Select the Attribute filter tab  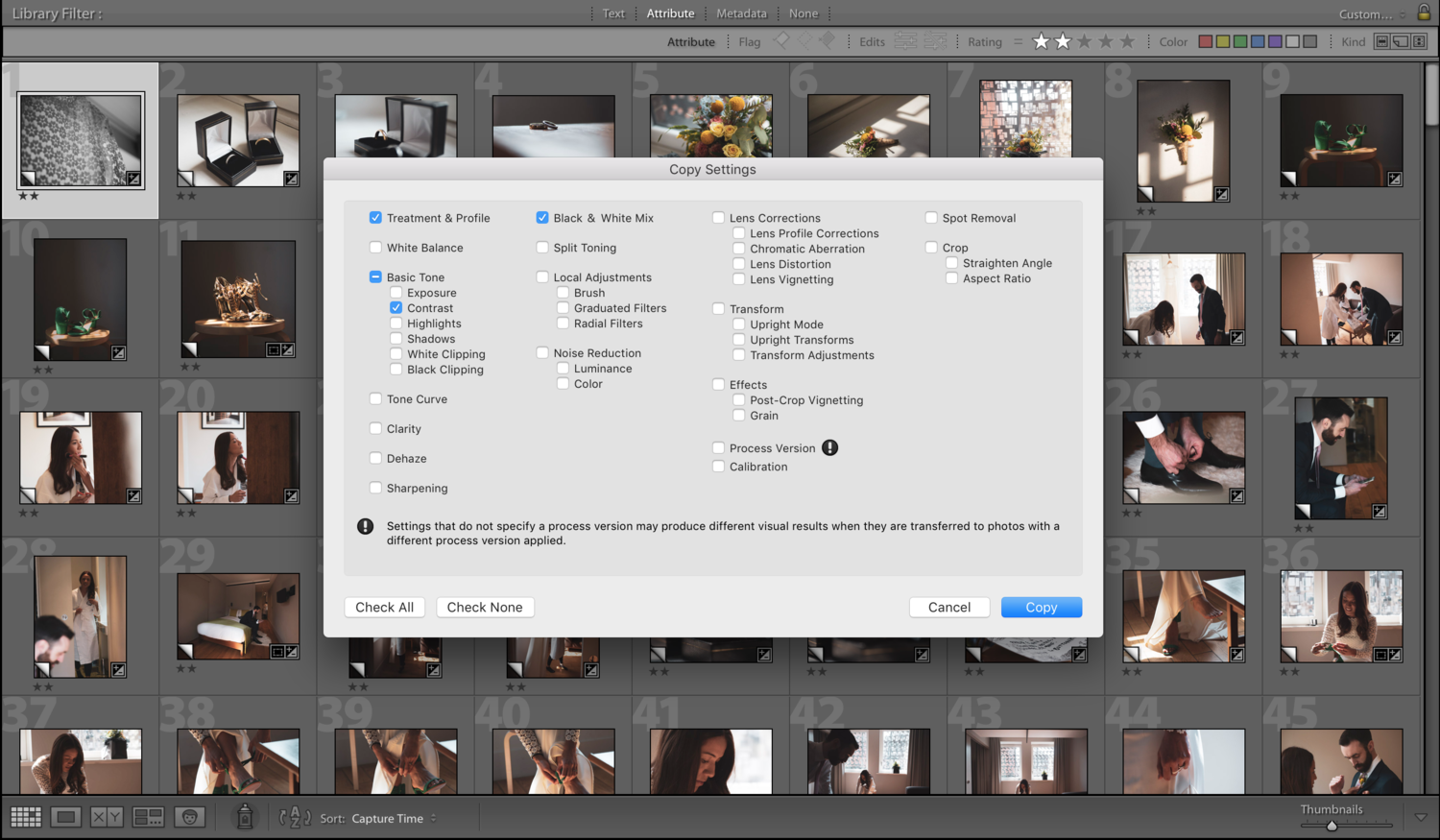670,13
